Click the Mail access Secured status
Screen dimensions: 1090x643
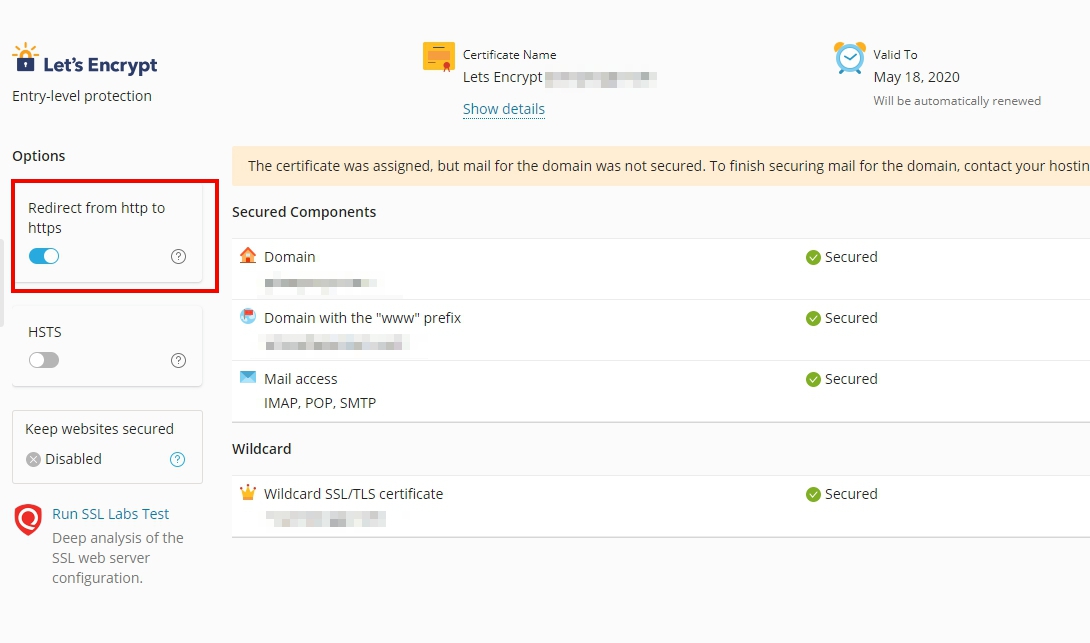[x=841, y=379]
